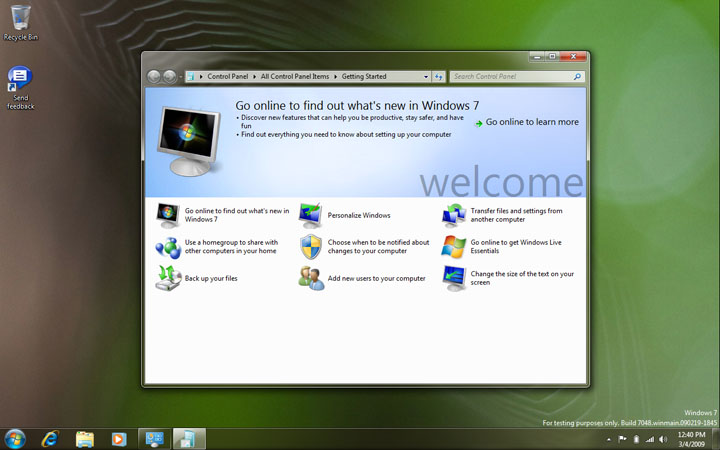Open Add new users to your computer
The height and width of the screenshot is (450, 720).
[x=377, y=278]
